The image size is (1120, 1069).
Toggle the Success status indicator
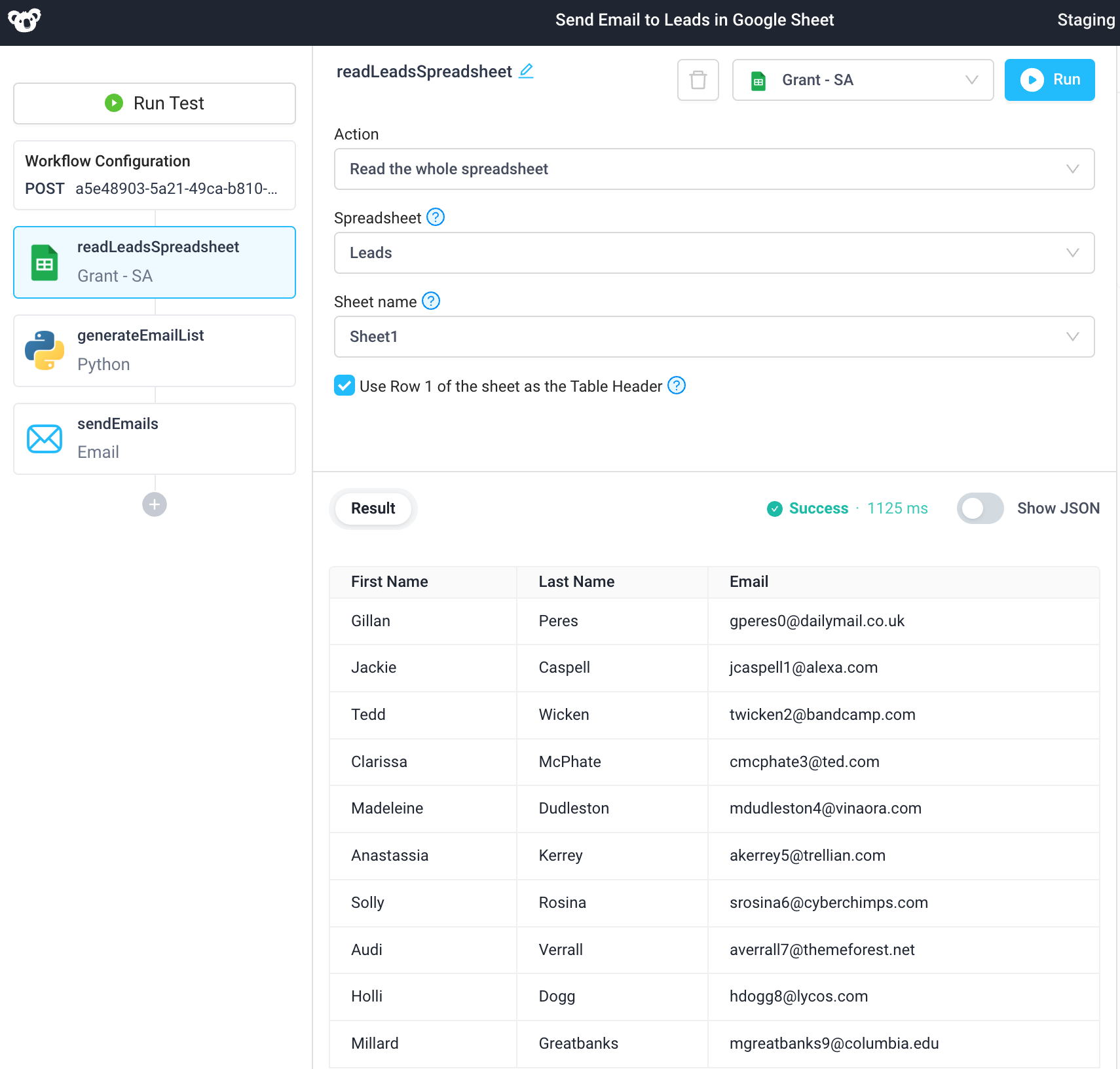point(807,508)
